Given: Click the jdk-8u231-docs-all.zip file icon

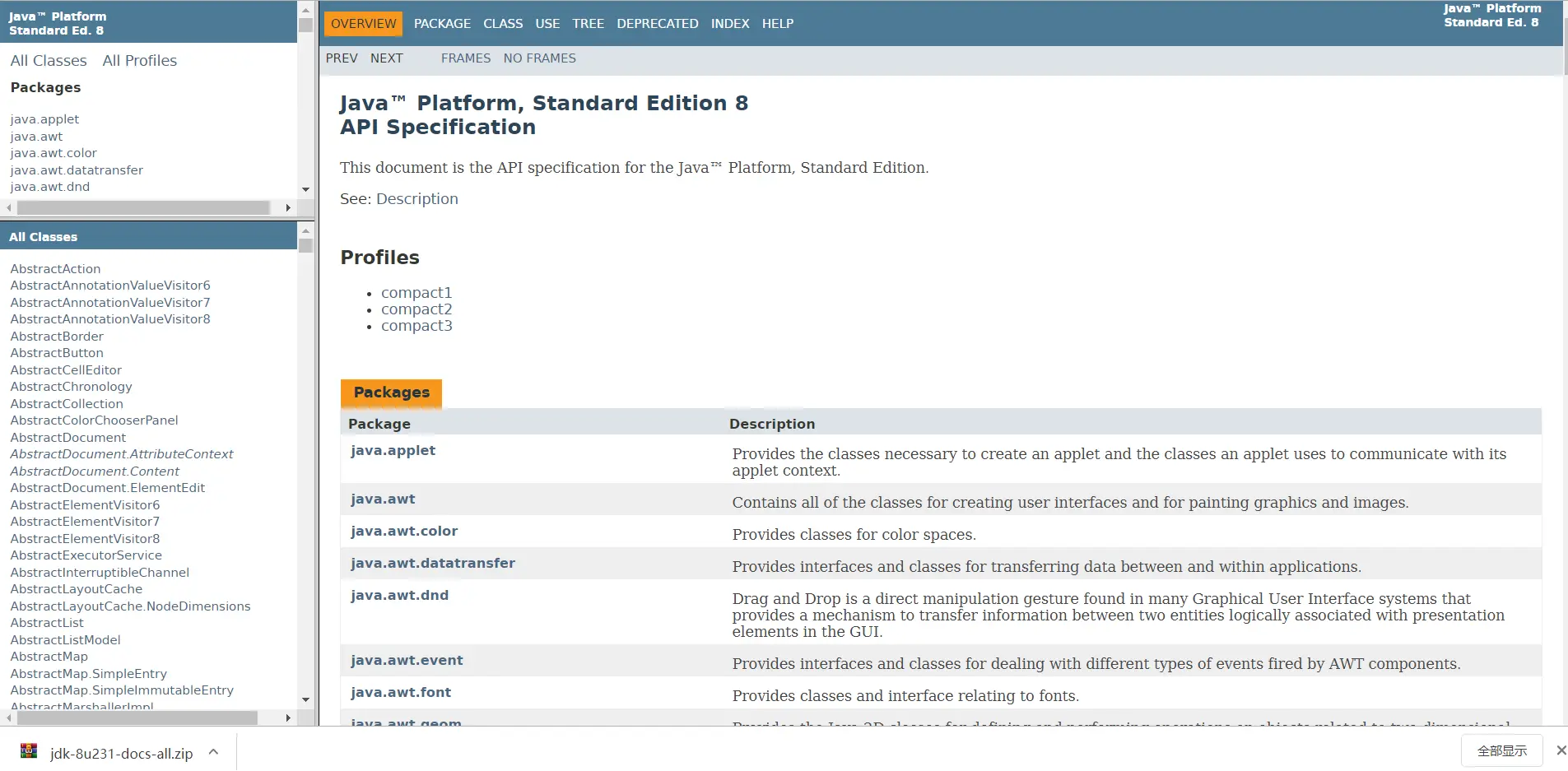Looking at the screenshot, I should (x=29, y=751).
